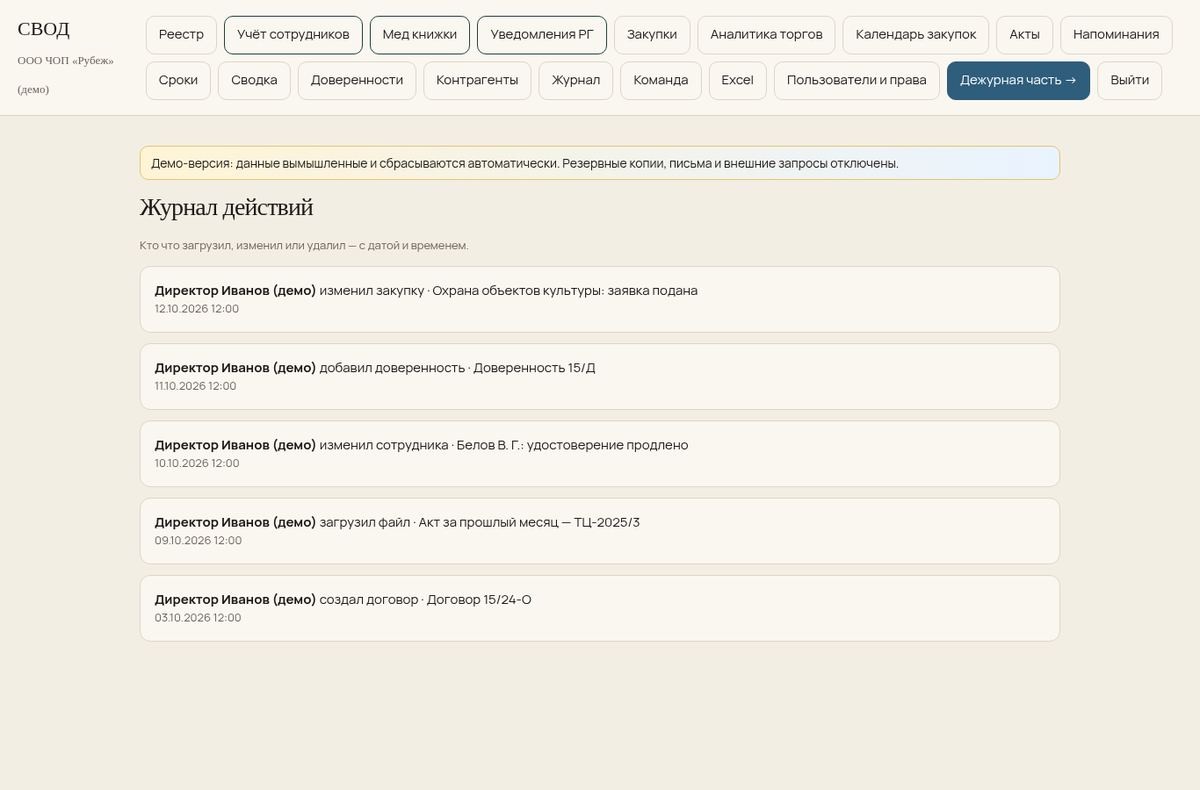Go to Сроки section
This screenshot has width=1200, height=790.
[x=178, y=80]
